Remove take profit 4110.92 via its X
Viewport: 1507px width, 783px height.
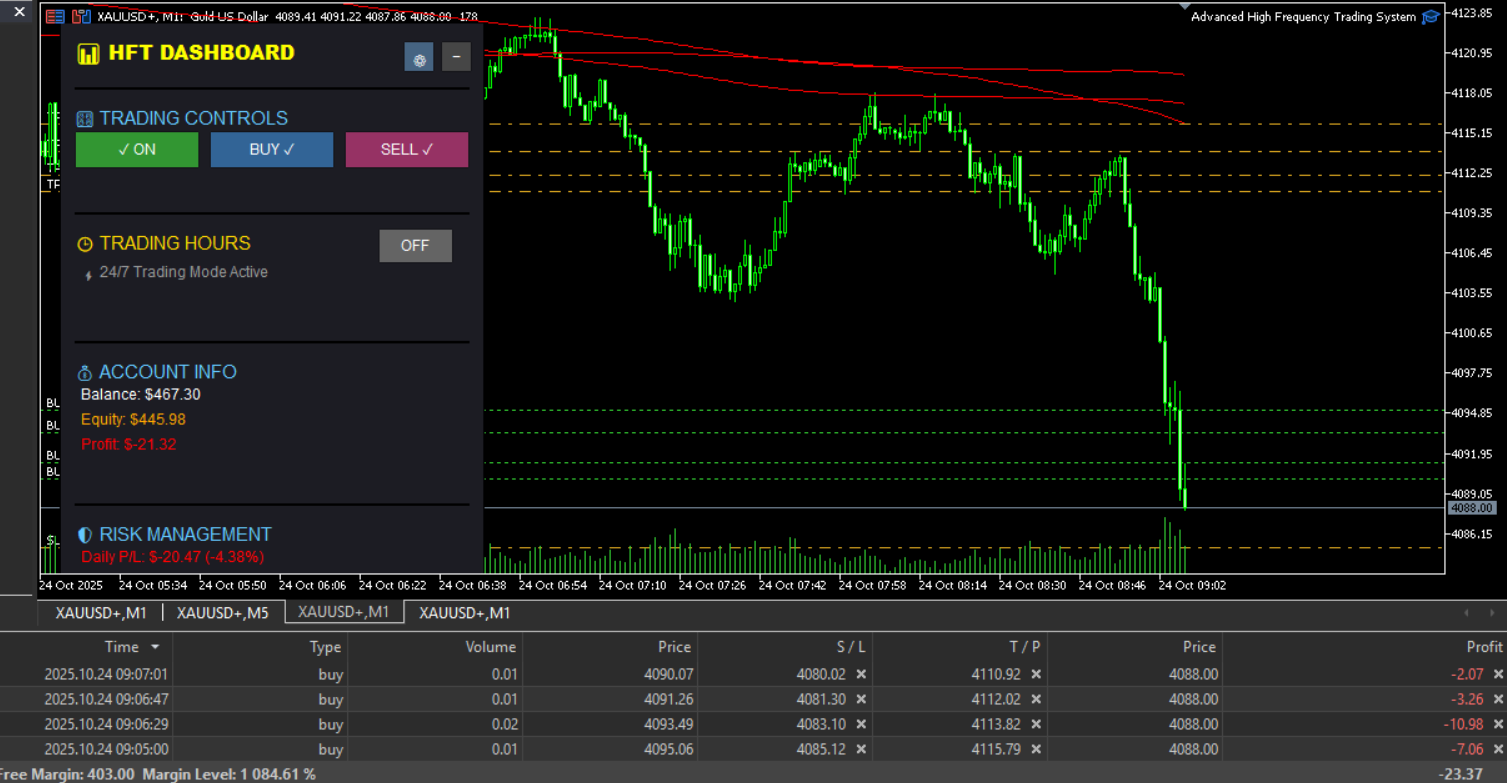[x=1036, y=675]
